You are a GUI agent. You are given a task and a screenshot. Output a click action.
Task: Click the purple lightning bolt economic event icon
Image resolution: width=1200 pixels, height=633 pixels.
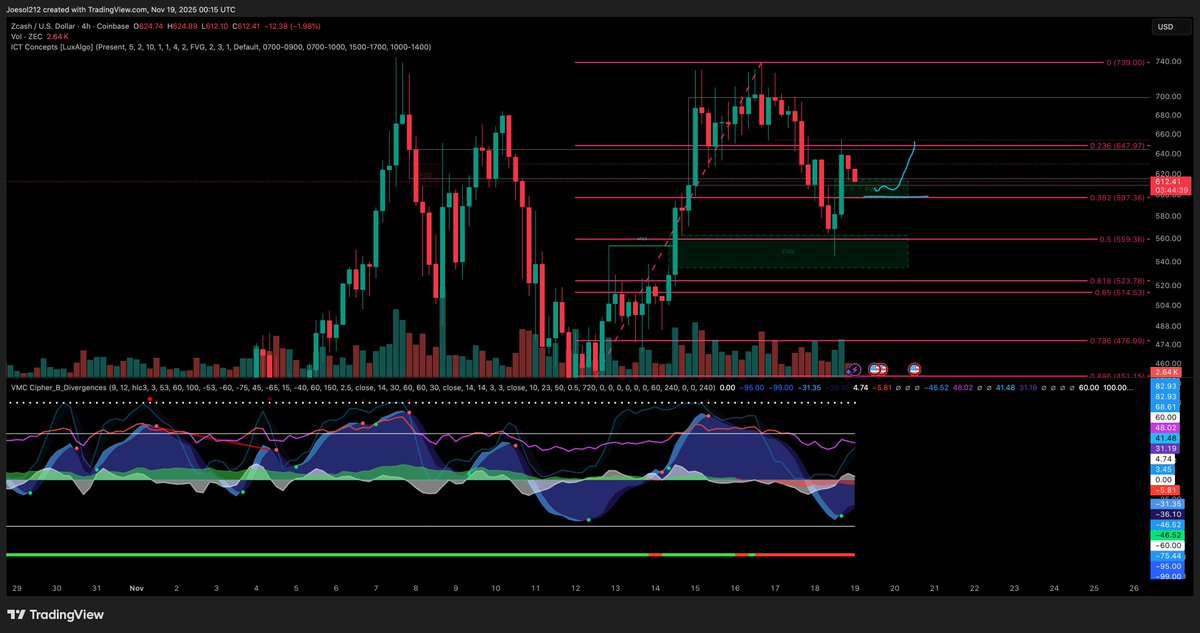854,369
